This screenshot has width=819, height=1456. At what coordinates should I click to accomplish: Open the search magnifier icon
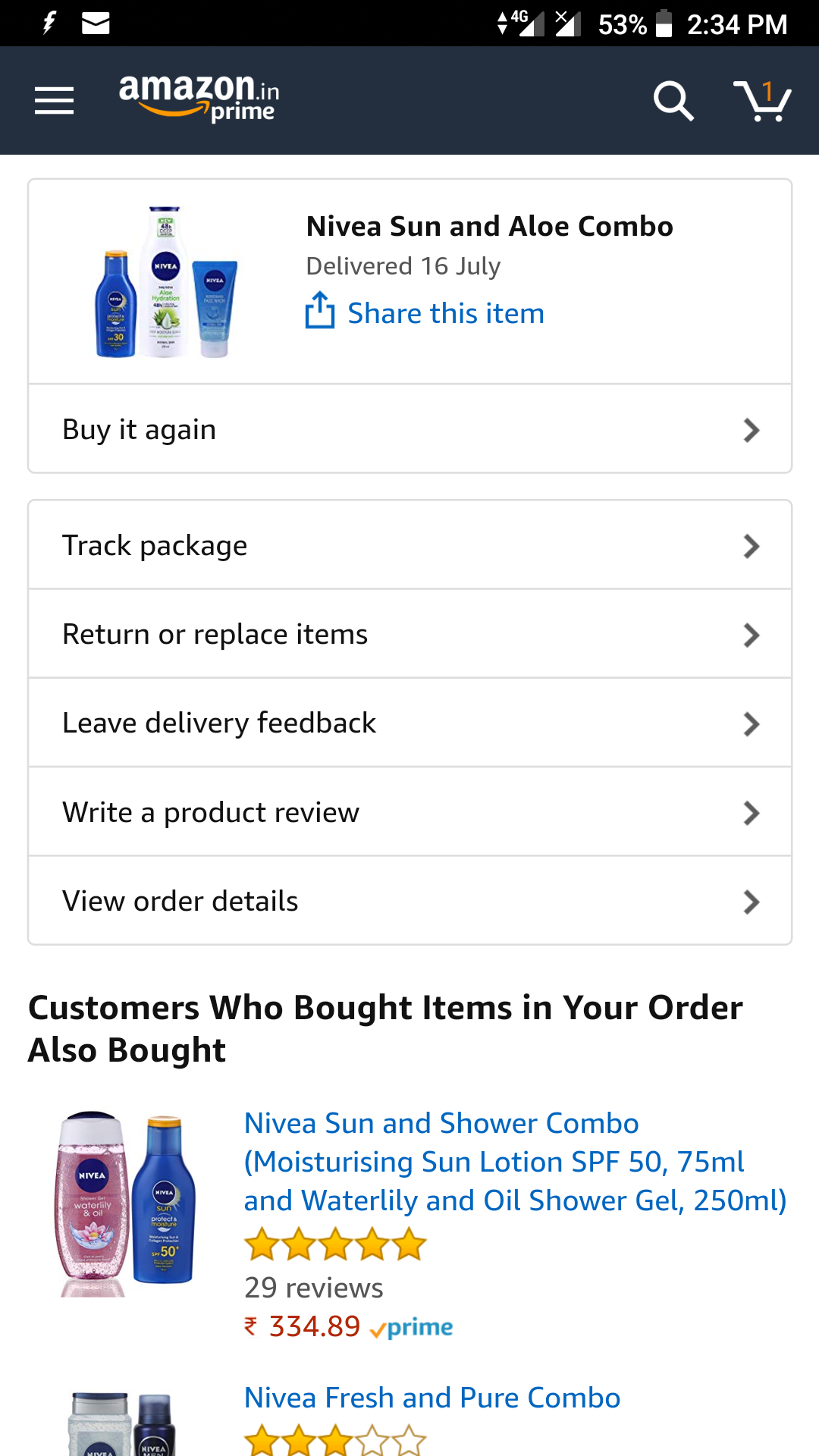click(x=673, y=101)
